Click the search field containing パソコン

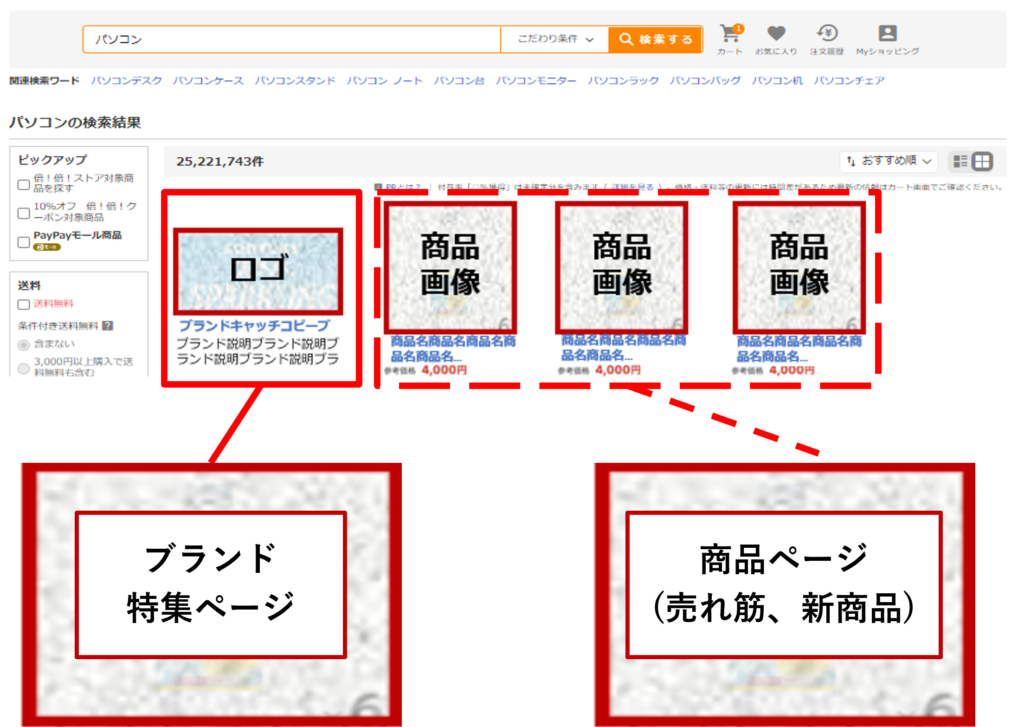pos(290,38)
